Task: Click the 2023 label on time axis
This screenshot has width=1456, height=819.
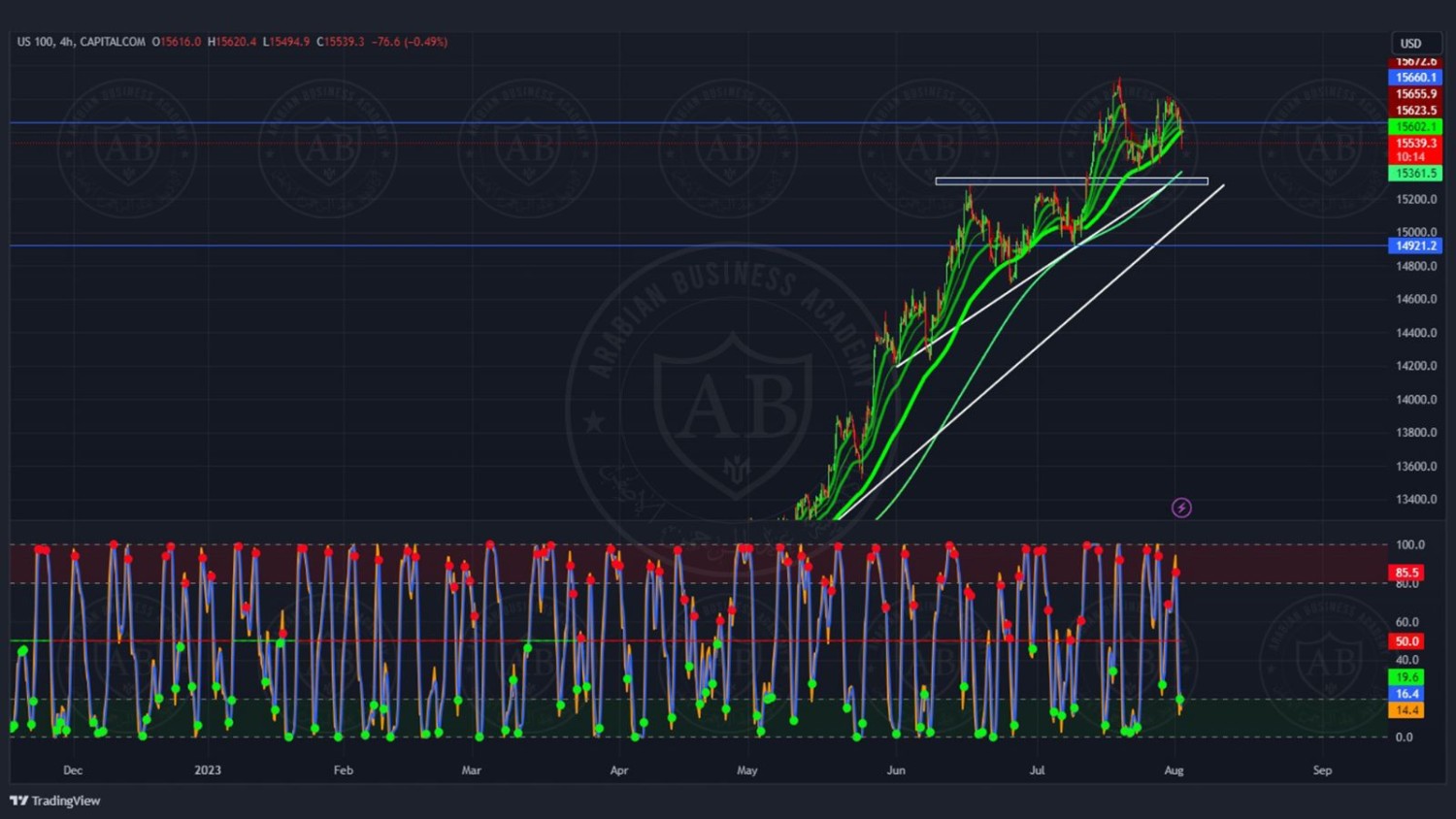Action: [x=208, y=770]
